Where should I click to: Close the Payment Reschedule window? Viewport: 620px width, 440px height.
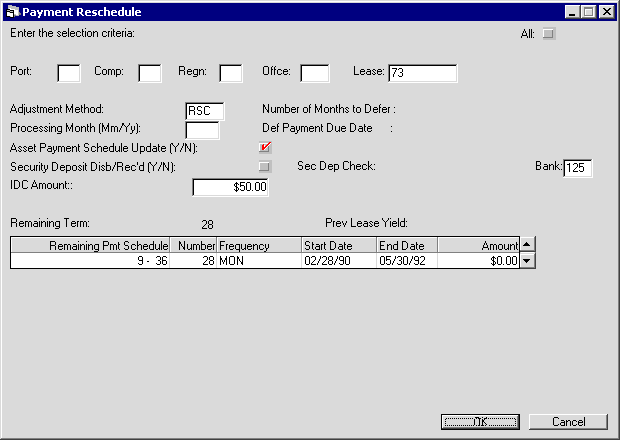pos(607,12)
